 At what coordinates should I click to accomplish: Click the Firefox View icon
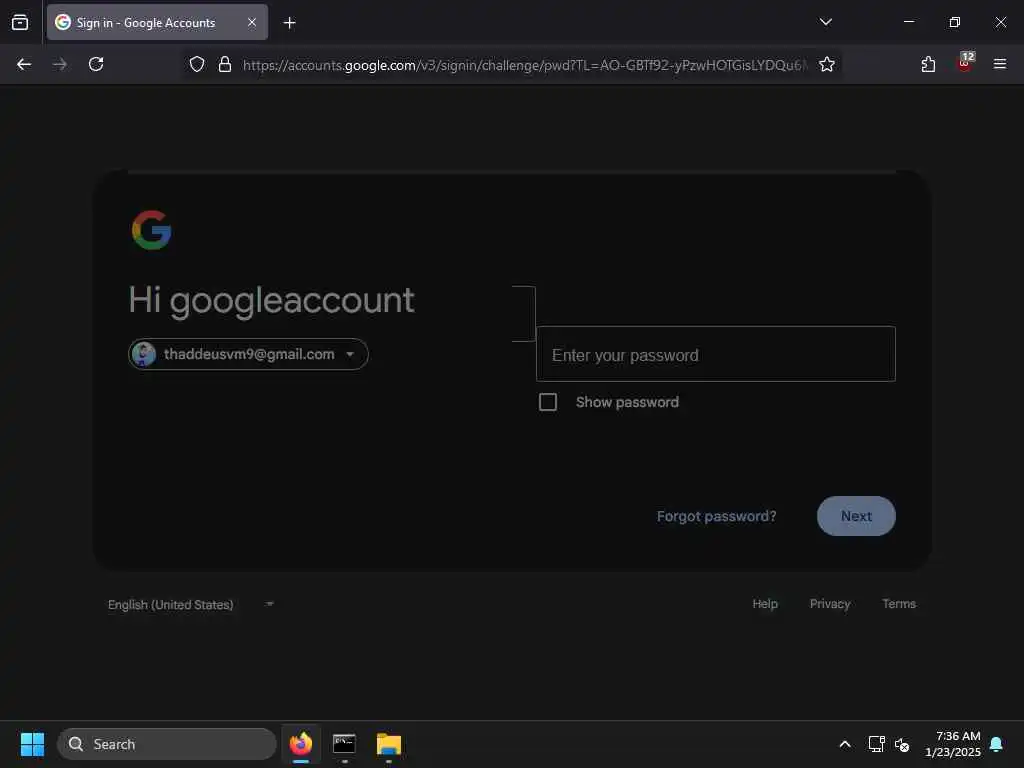pyautogui.click(x=20, y=22)
